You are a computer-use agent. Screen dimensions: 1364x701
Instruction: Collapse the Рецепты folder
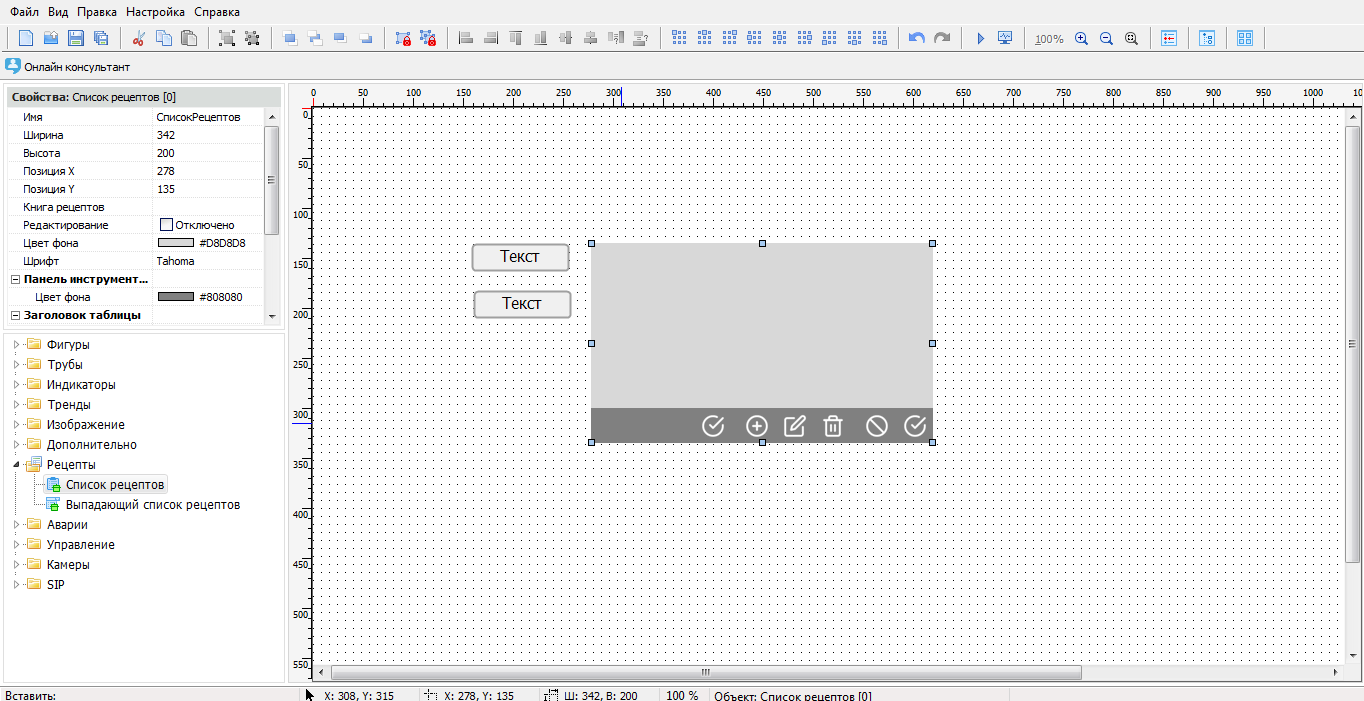(16, 465)
